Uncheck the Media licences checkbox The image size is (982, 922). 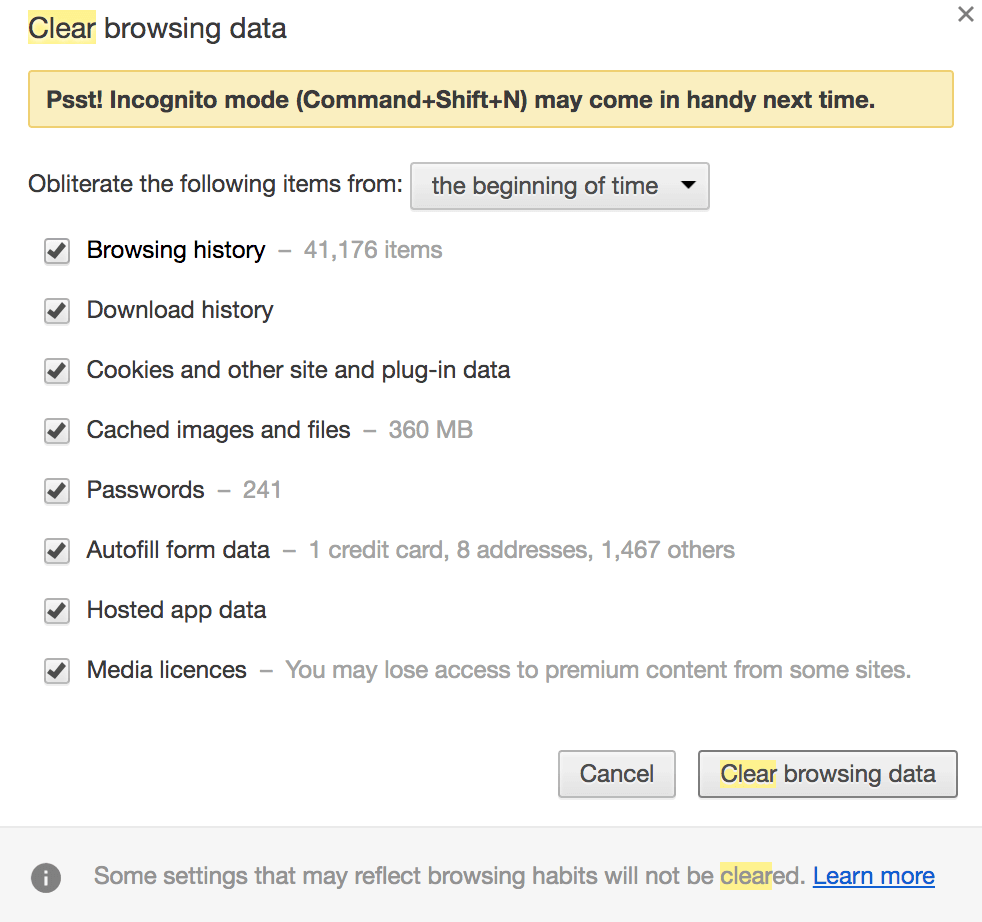click(x=57, y=671)
